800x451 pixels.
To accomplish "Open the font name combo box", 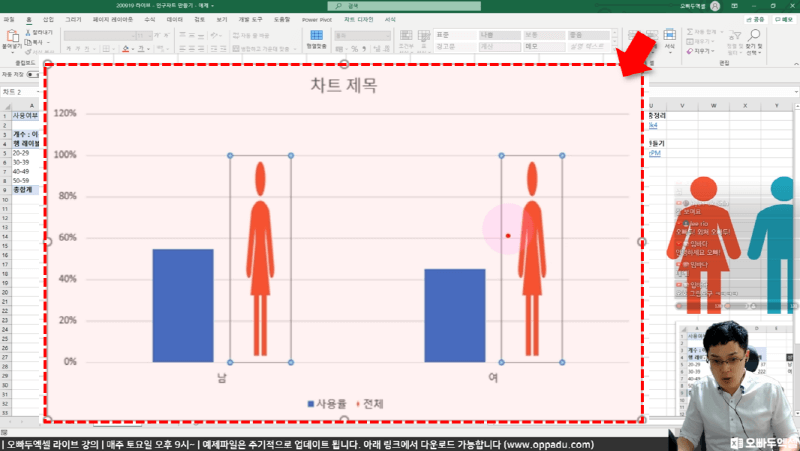I will tap(99, 36).
